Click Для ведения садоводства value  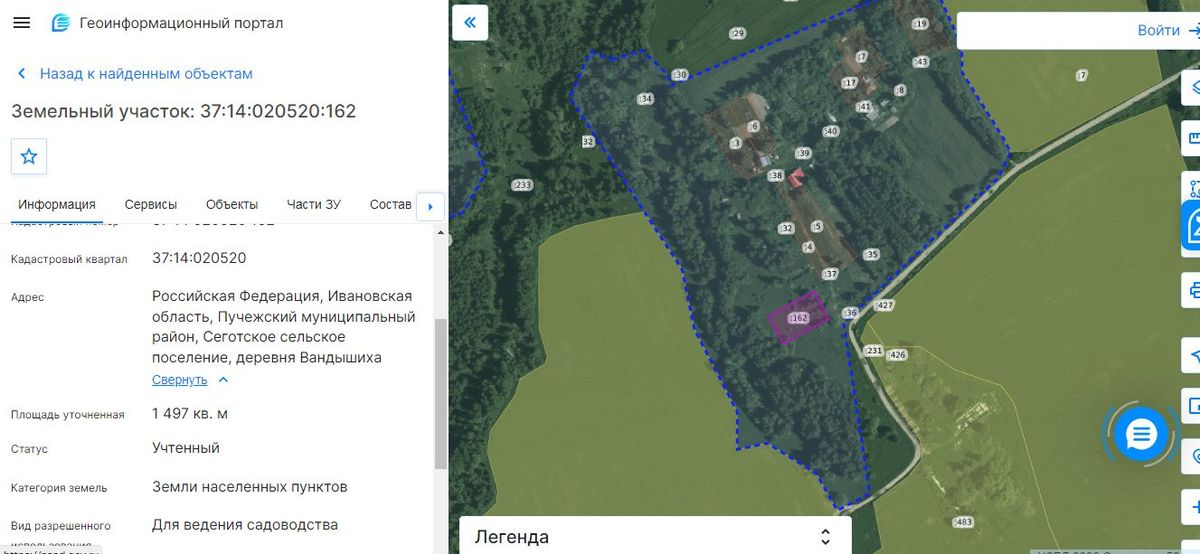tap(245, 525)
